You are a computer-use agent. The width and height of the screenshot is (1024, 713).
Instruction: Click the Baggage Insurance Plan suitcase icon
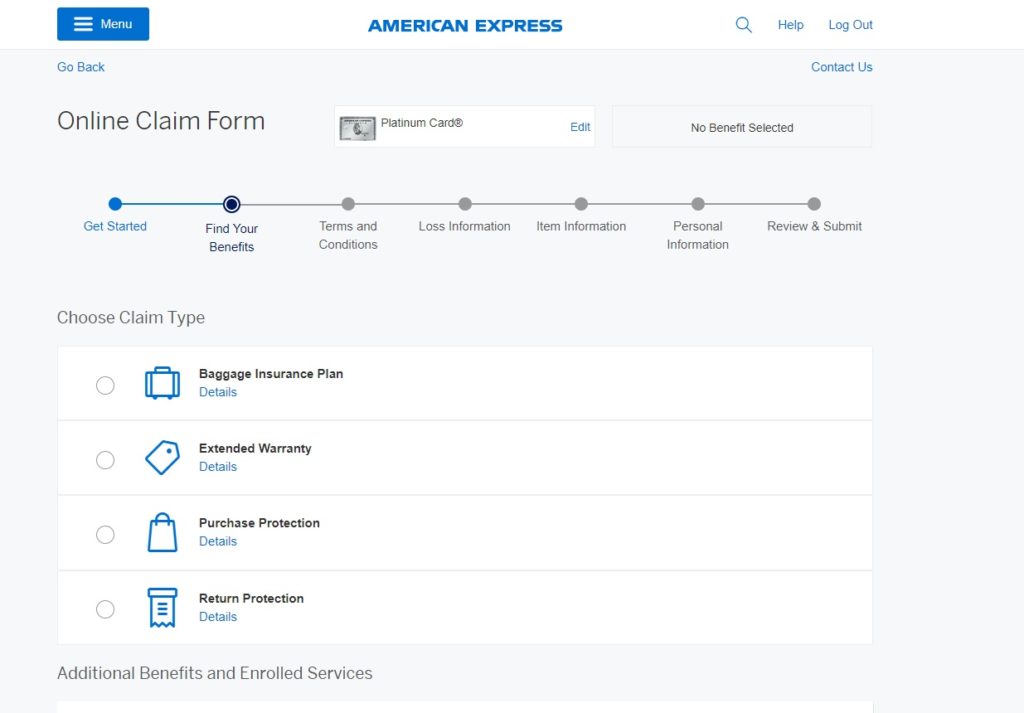(x=161, y=383)
